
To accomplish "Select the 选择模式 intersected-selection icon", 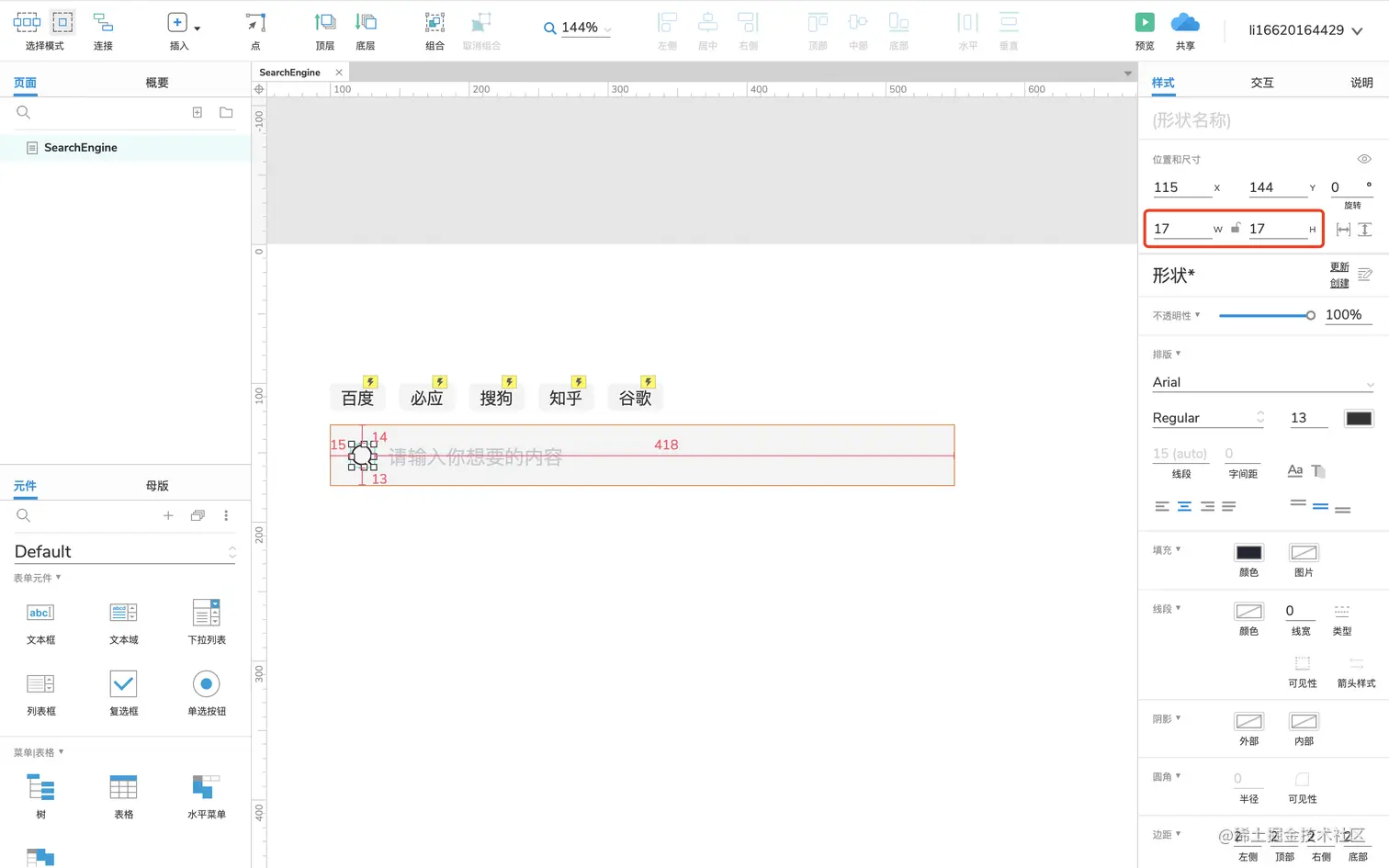I will (x=27, y=22).
